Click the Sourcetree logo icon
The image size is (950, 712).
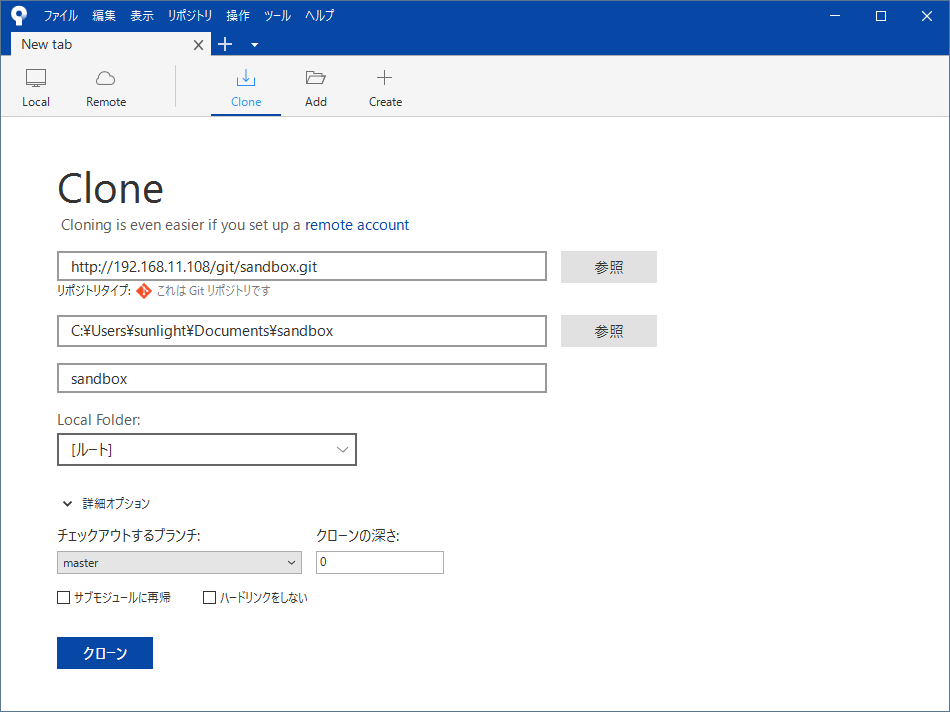18,15
